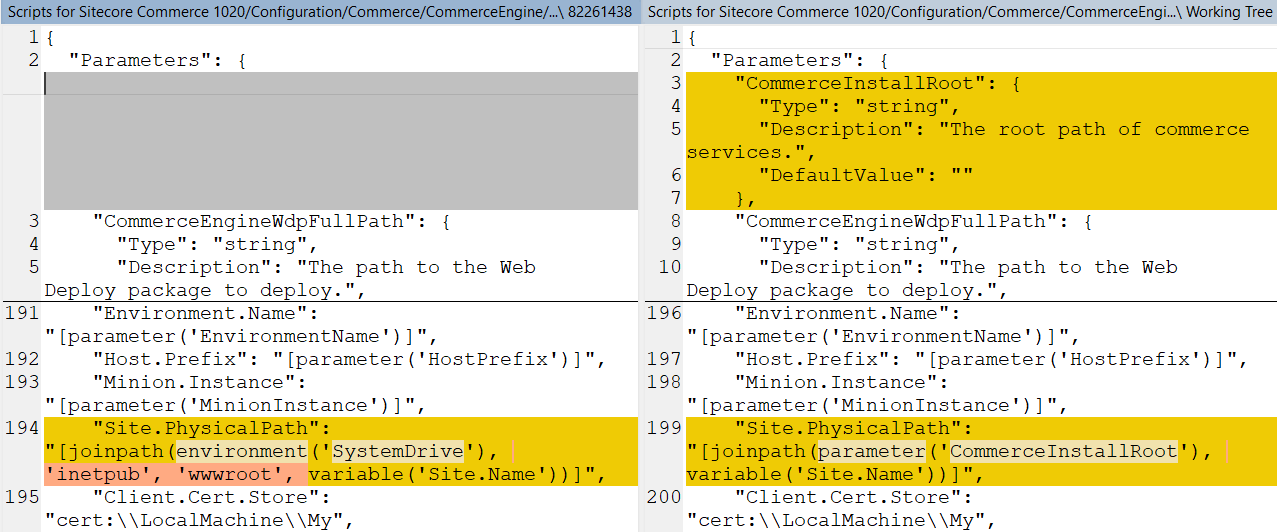This screenshot has height=532, width=1277.
Task: Click "The root path of commerce" description text
Action: tap(1098, 129)
